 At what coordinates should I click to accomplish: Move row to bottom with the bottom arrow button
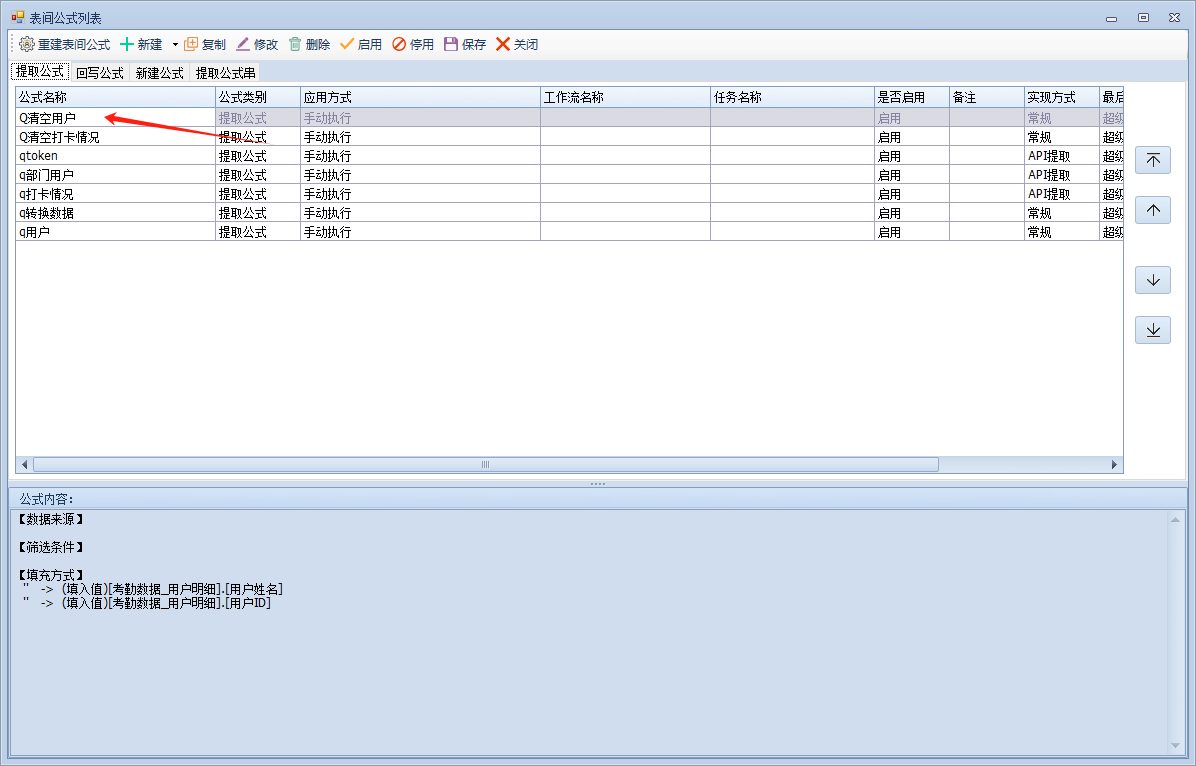point(1152,330)
